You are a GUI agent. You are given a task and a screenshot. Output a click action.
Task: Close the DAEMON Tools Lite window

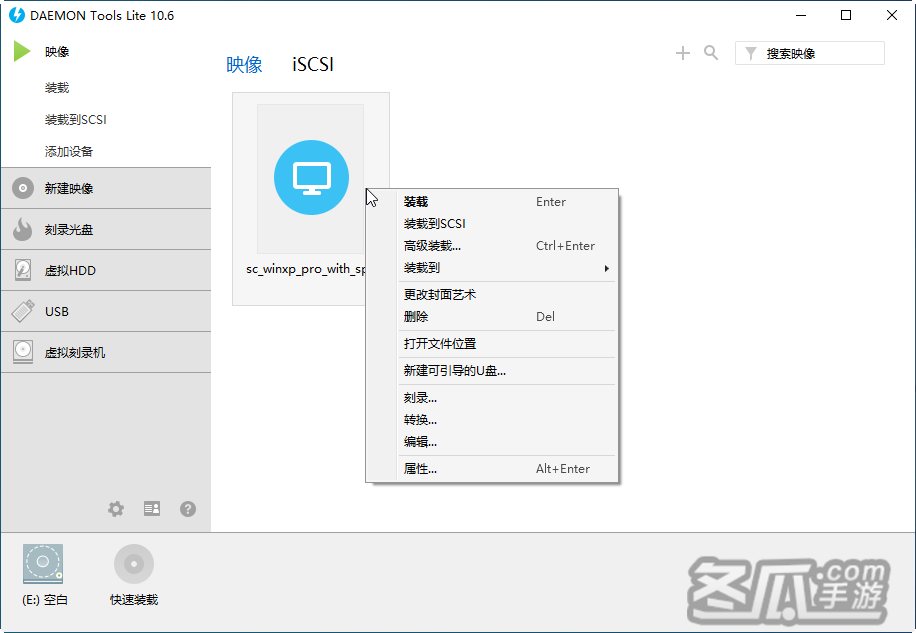(891, 15)
